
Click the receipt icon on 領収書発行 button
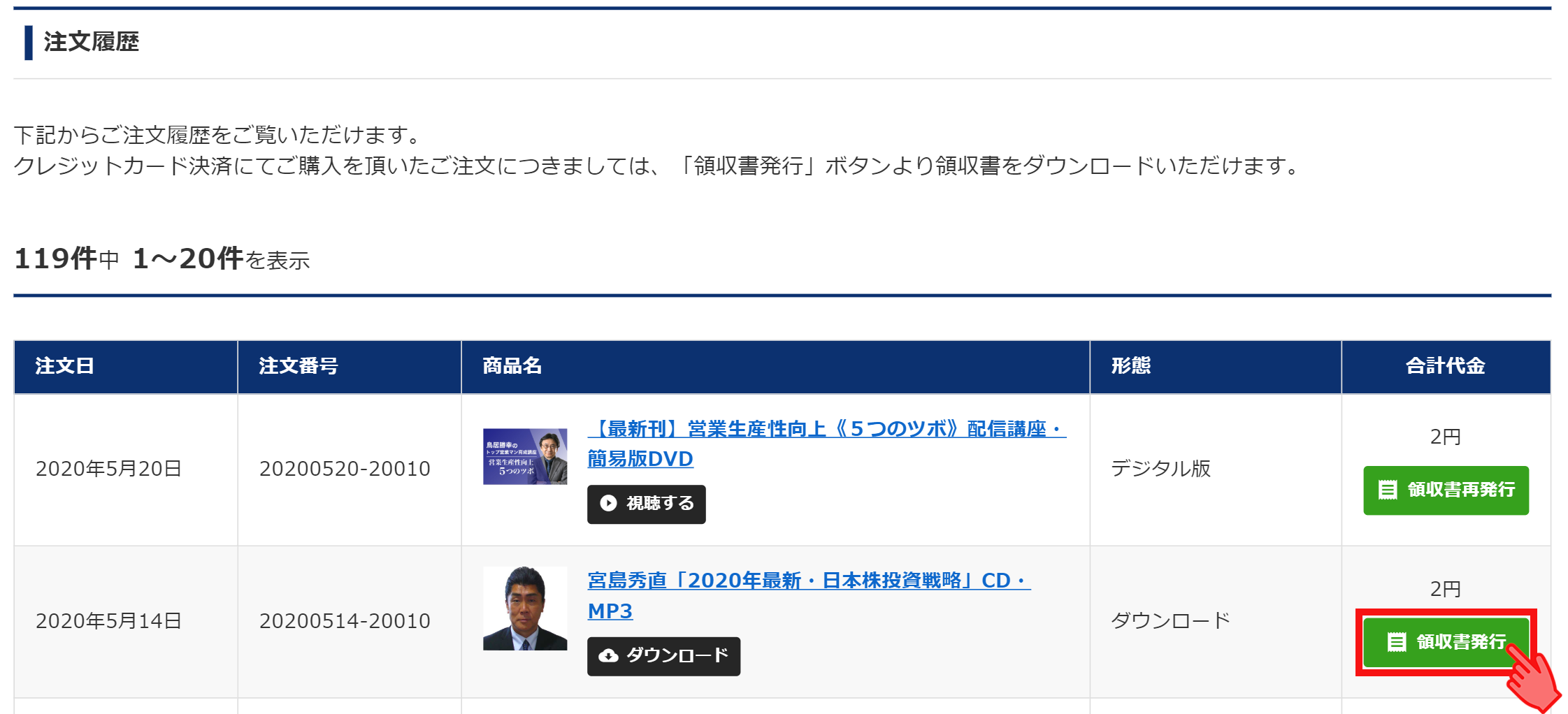click(x=1396, y=642)
